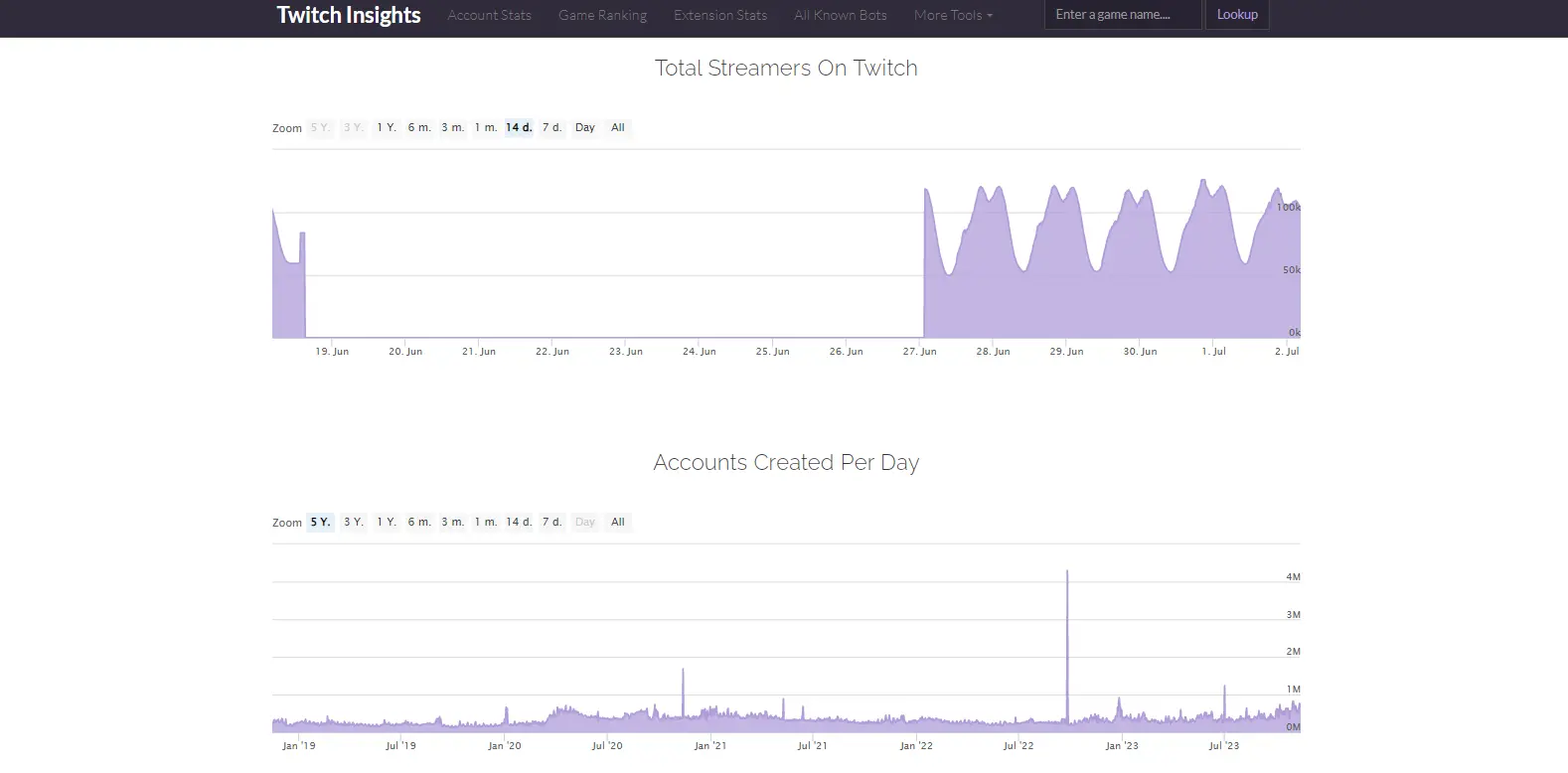Viewport: 1568px width, 773px height.
Task: Open All Known Bots page
Action: tap(841, 15)
